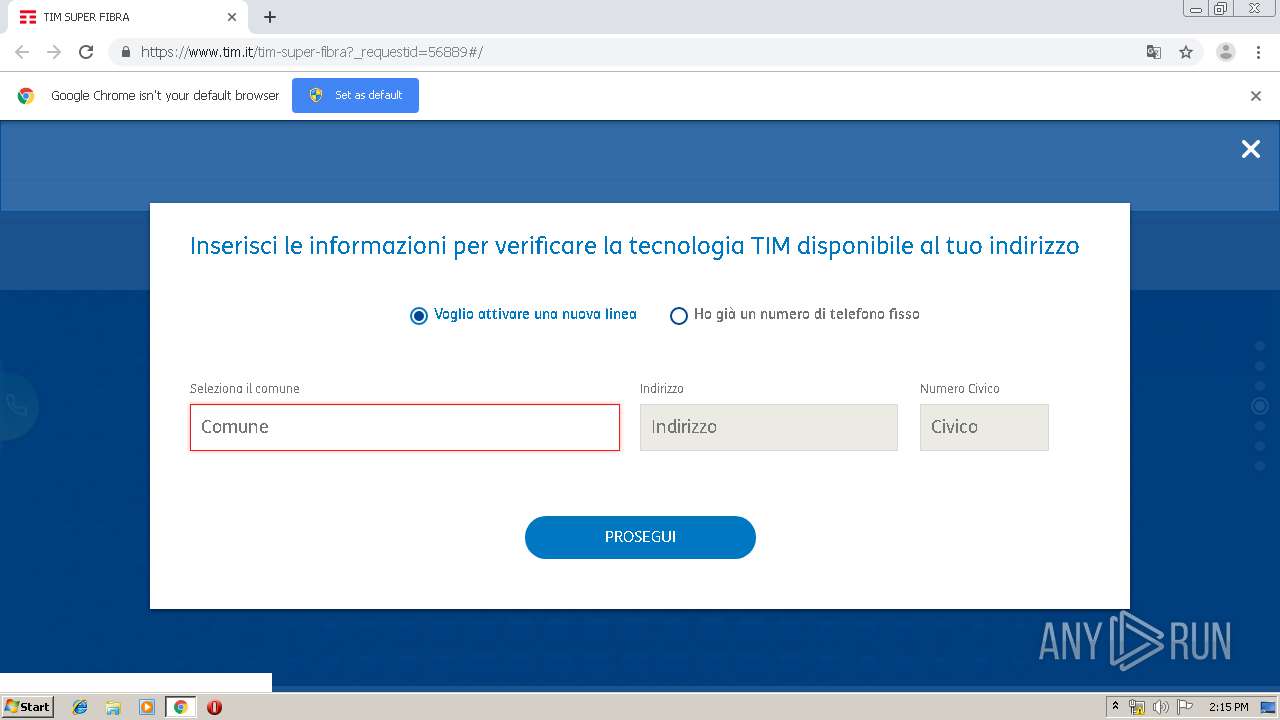Image resolution: width=1280 pixels, height=720 pixels.
Task: View site security lock info
Action: (126, 52)
